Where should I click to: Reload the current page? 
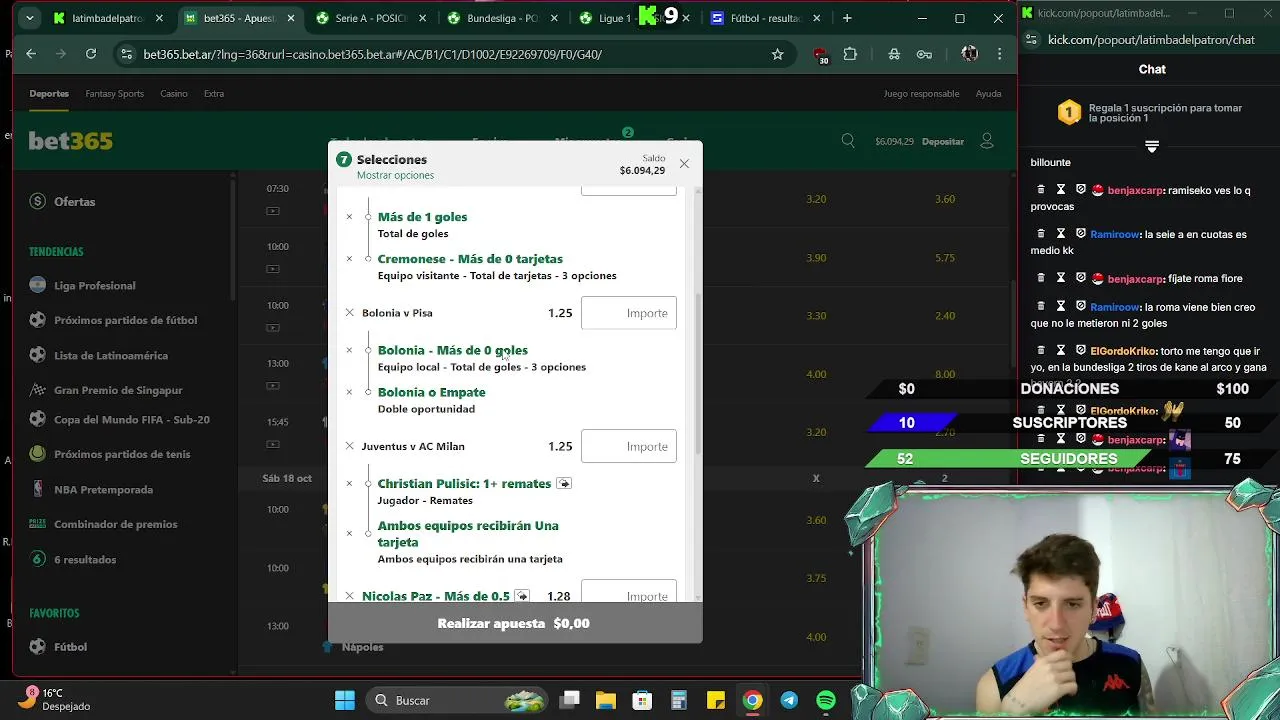coord(91,54)
